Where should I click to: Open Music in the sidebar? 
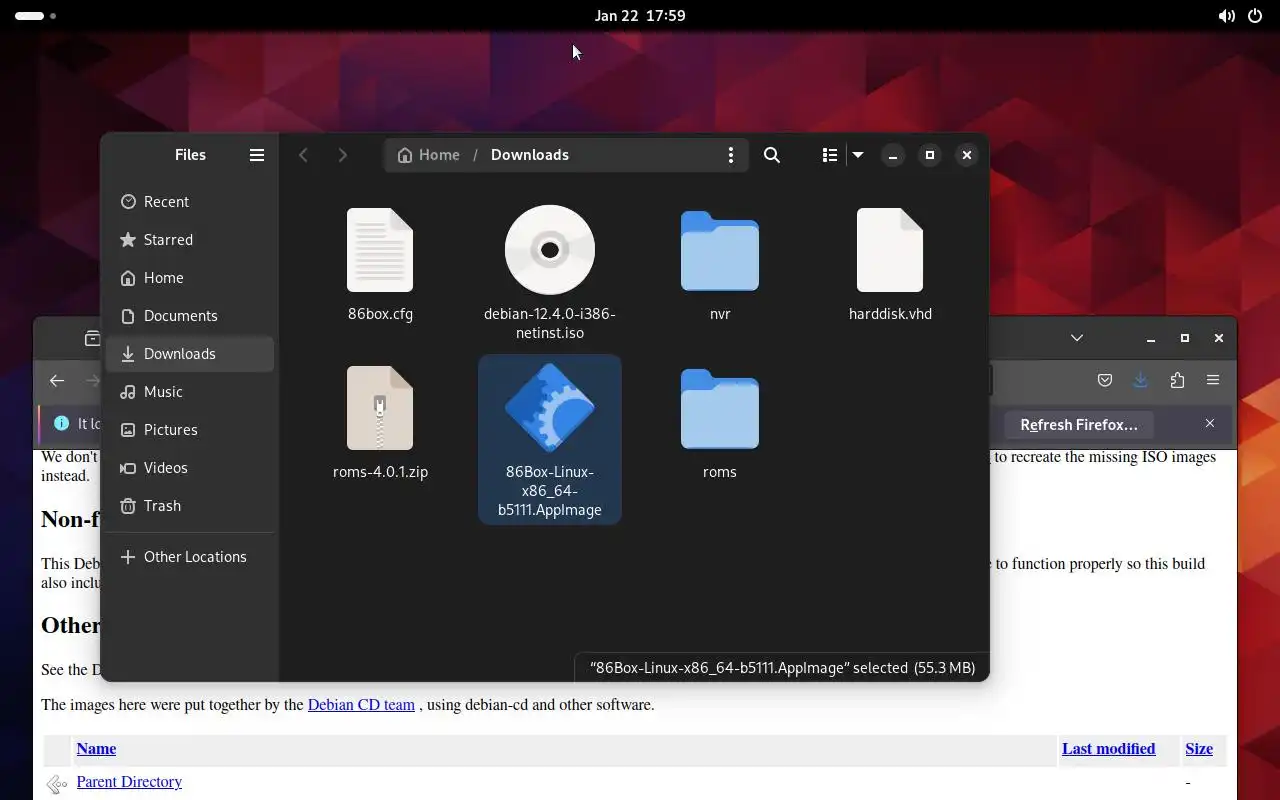click(x=190, y=392)
